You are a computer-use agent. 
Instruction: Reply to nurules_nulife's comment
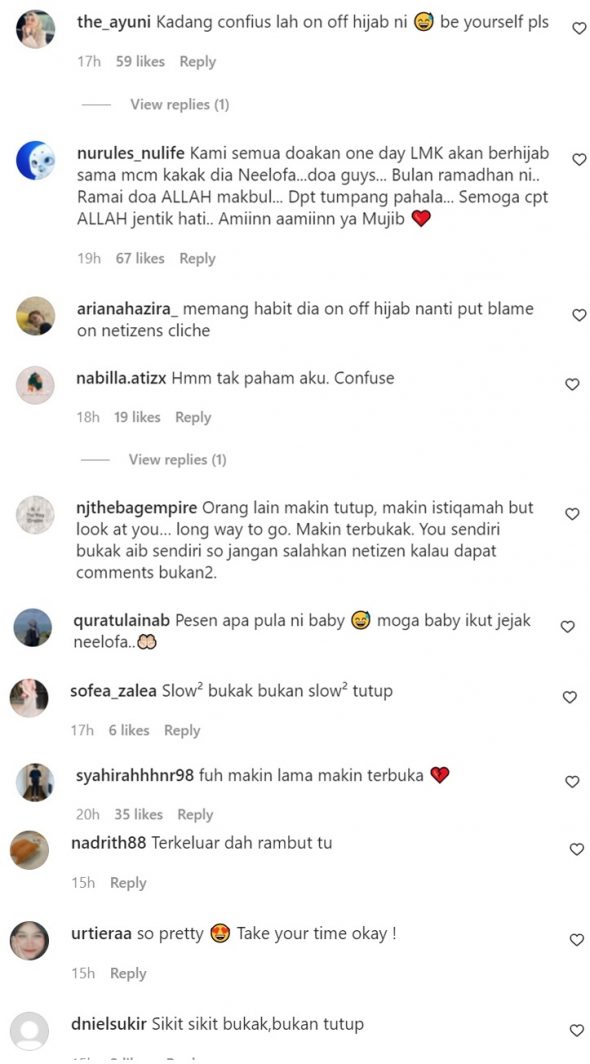[x=198, y=259]
